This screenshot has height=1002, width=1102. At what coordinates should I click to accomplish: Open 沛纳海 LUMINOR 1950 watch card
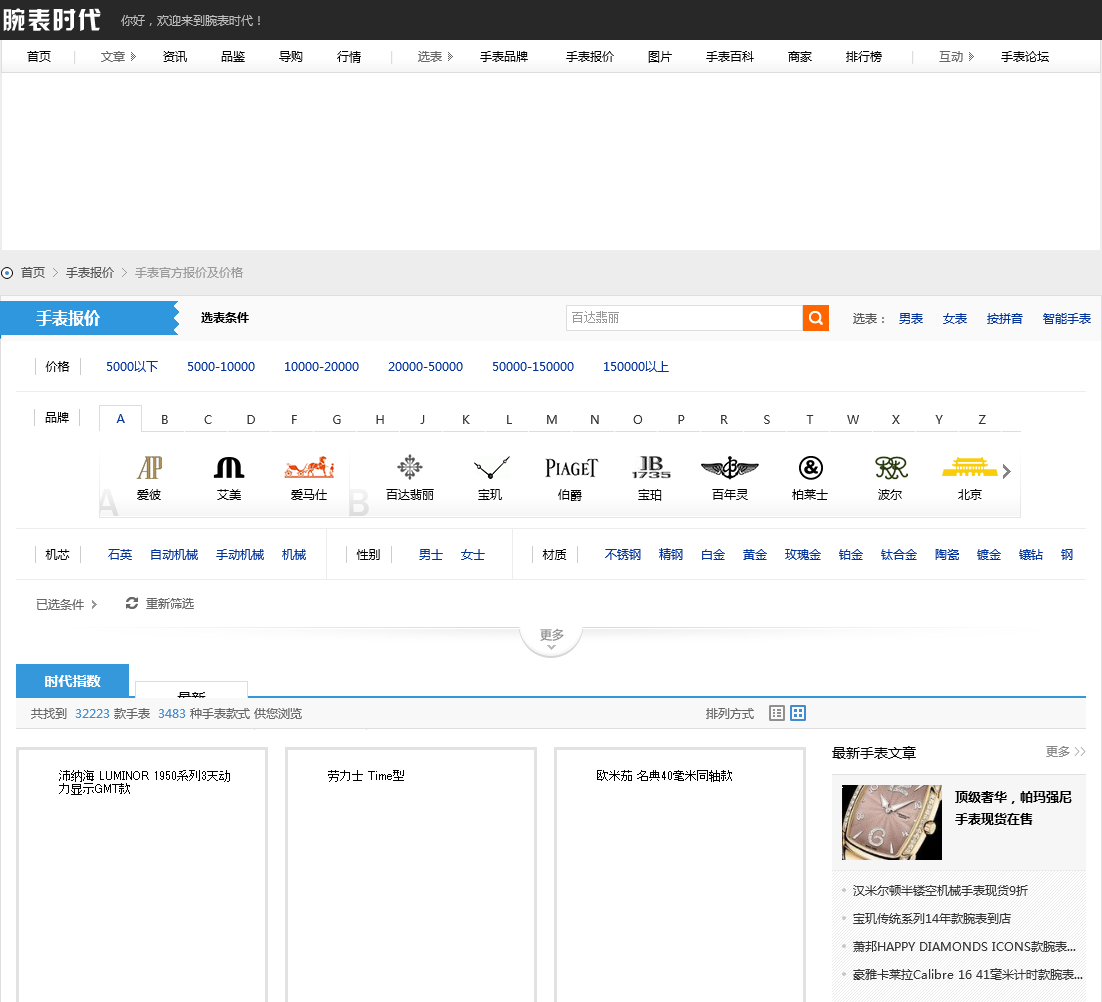142,875
